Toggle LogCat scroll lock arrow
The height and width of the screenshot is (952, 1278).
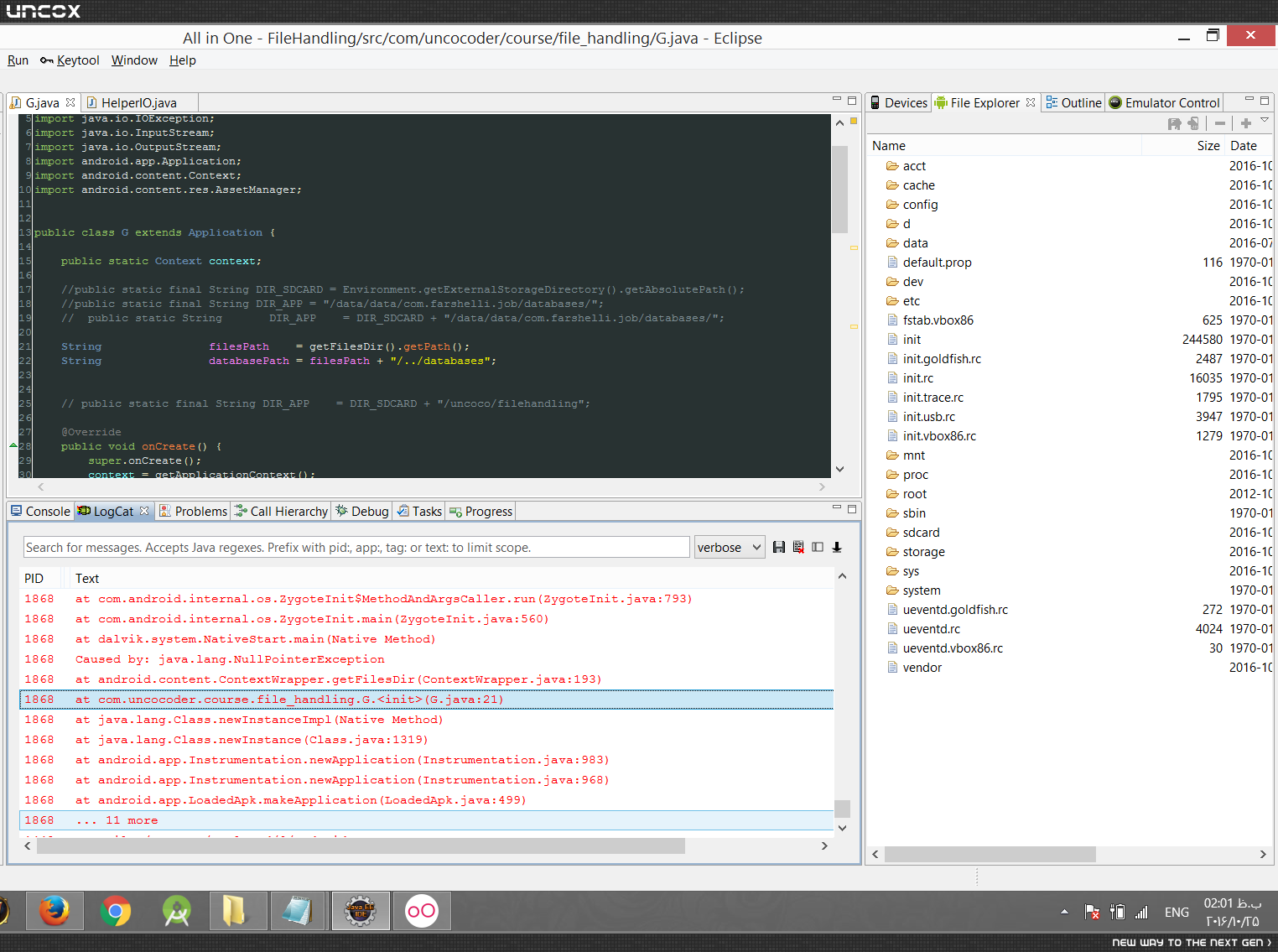[837, 547]
